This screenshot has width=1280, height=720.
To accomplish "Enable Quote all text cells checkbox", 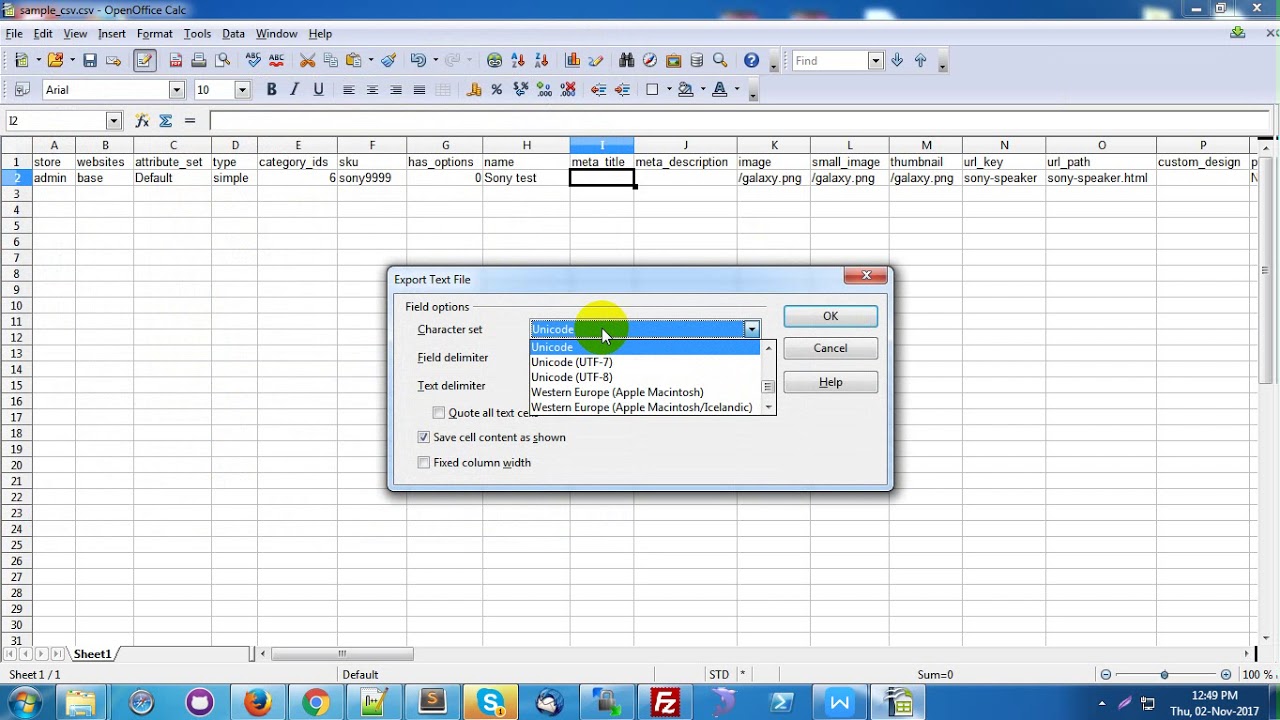I will [439, 412].
